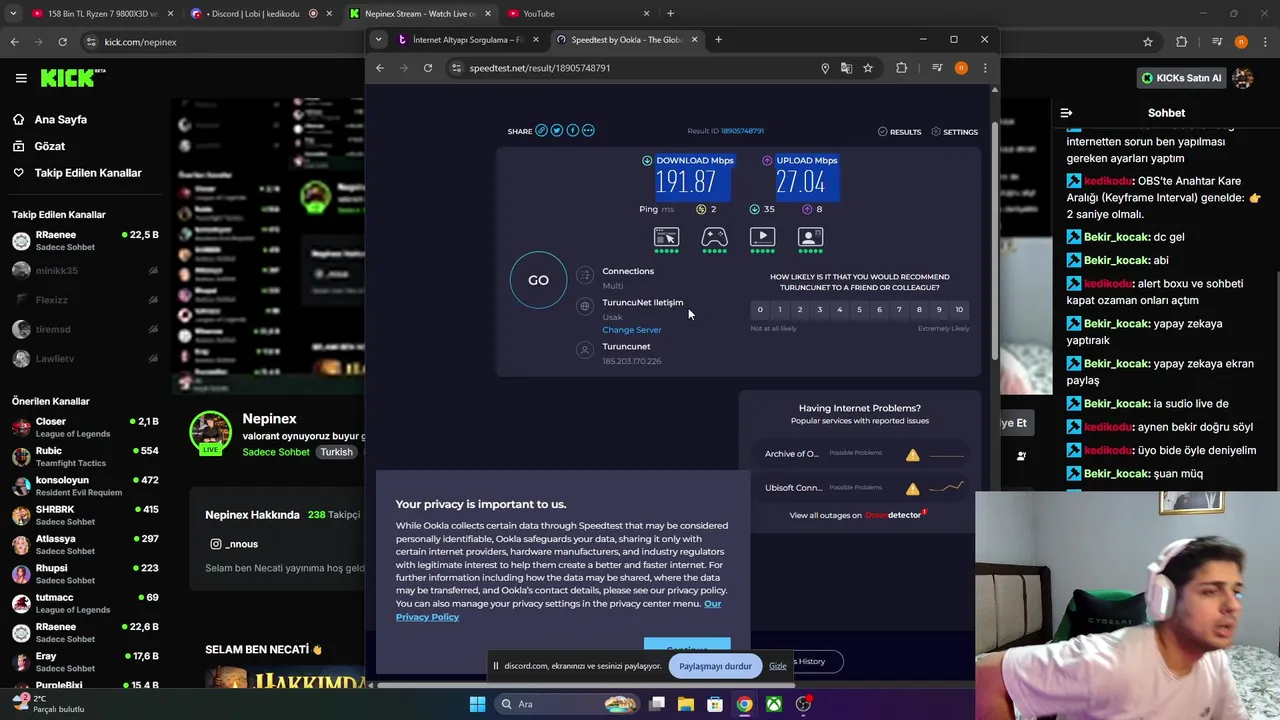Click the globe icon beside TuruncuNet Iletişim
The height and width of the screenshot is (720, 1280).
pos(585,306)
